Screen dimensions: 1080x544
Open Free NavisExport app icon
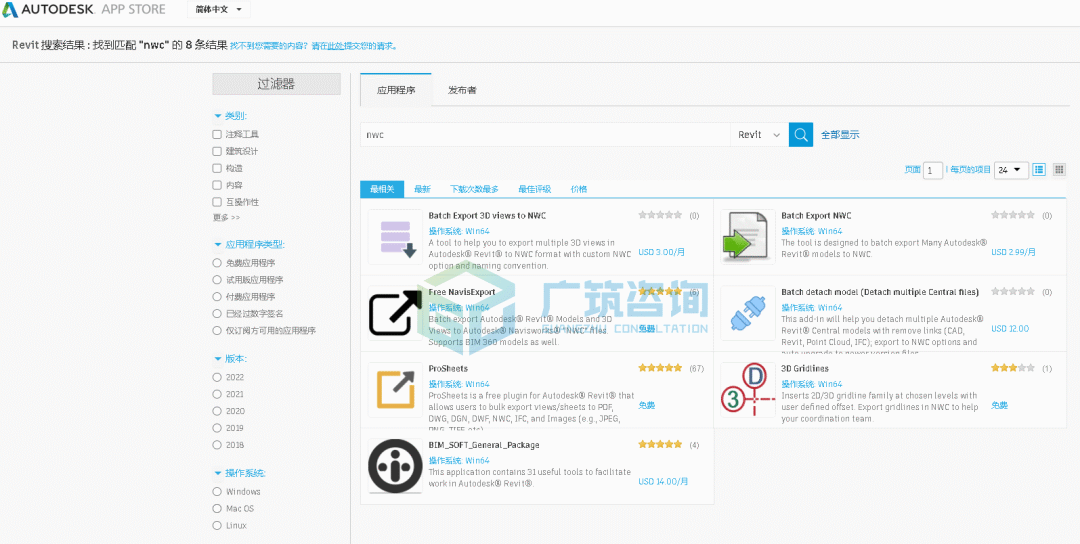(x=395, y=313)
